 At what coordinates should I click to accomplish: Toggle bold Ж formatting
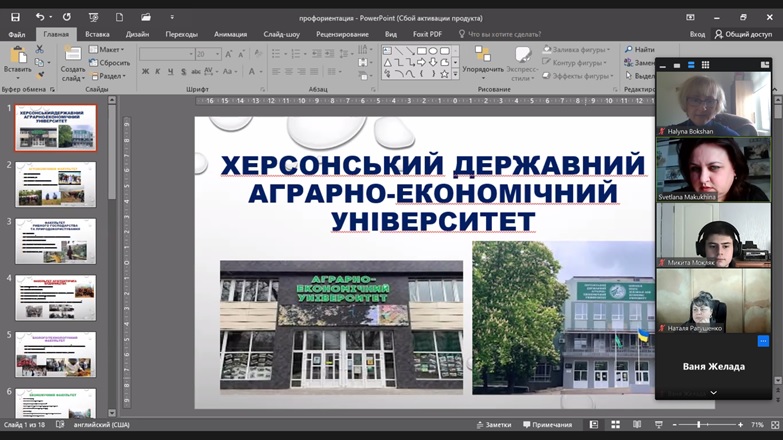[145, 71]
